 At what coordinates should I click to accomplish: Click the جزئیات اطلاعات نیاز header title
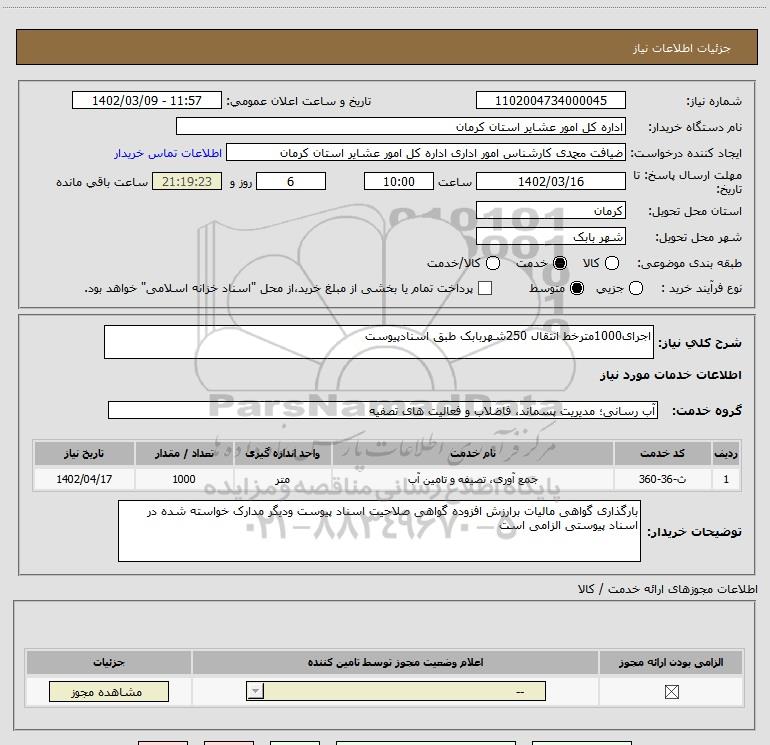coord(682,48)
